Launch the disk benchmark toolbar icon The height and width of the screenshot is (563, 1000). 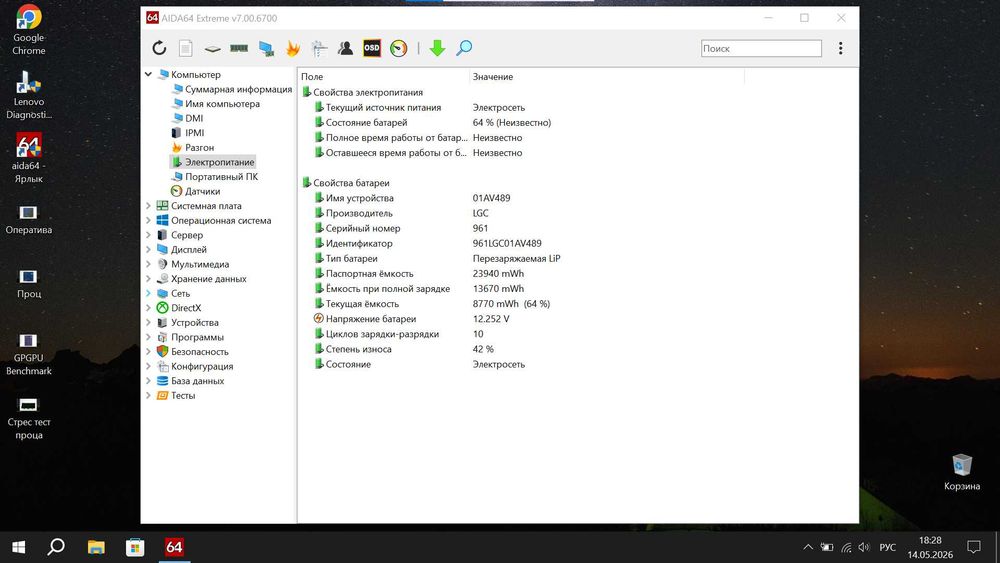(x=212, y=48)
